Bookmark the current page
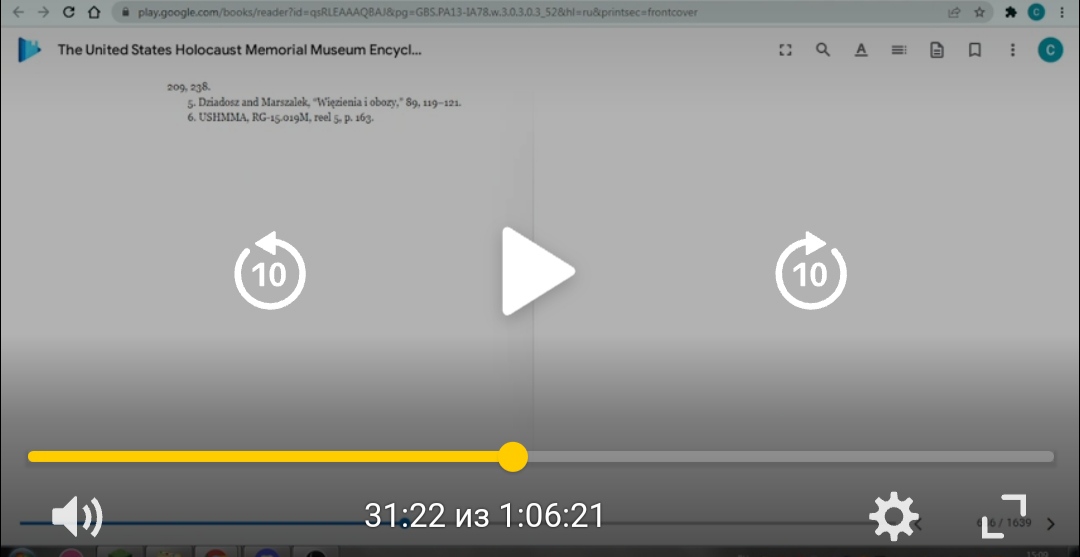Image resolution: width=1080 pixels, height=557 pixels. (x=975, y=50)
